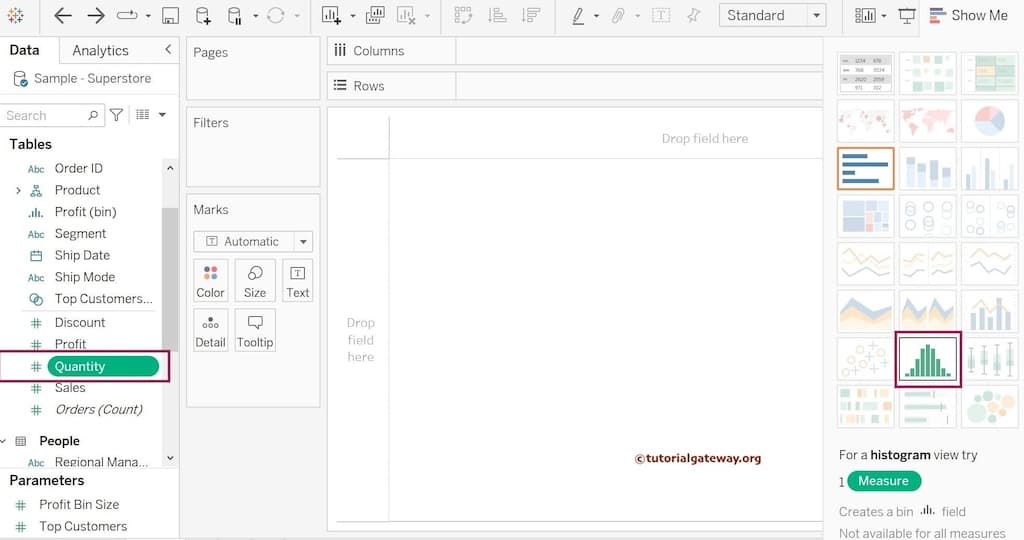
Task: Click the Add new data source icon
Action: [x=203, y=15]
